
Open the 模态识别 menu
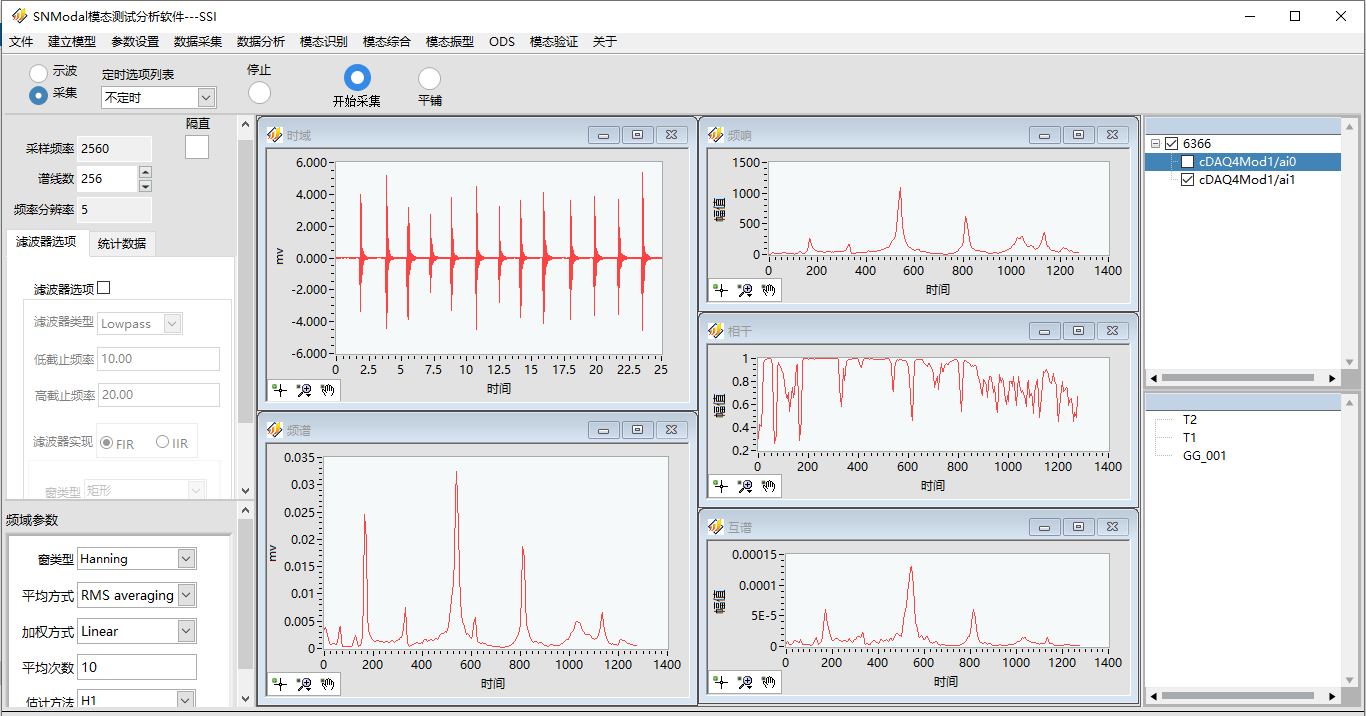(324, 42)
